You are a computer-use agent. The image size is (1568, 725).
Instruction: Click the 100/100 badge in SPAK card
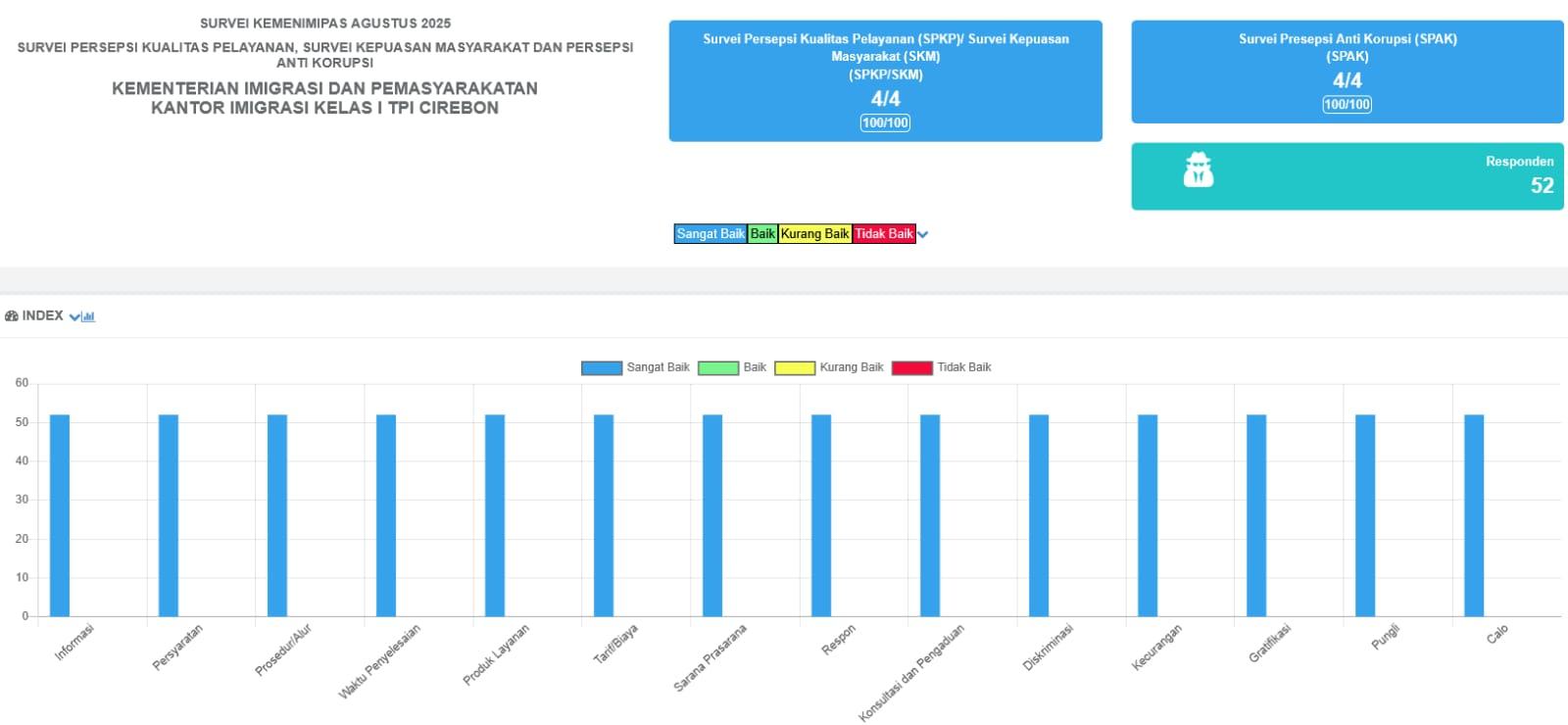tap(1347, 105)
